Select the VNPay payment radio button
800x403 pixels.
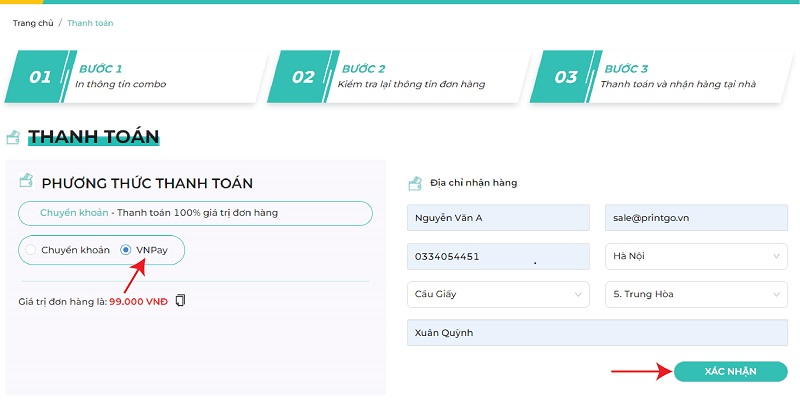(x=126, y=249)
